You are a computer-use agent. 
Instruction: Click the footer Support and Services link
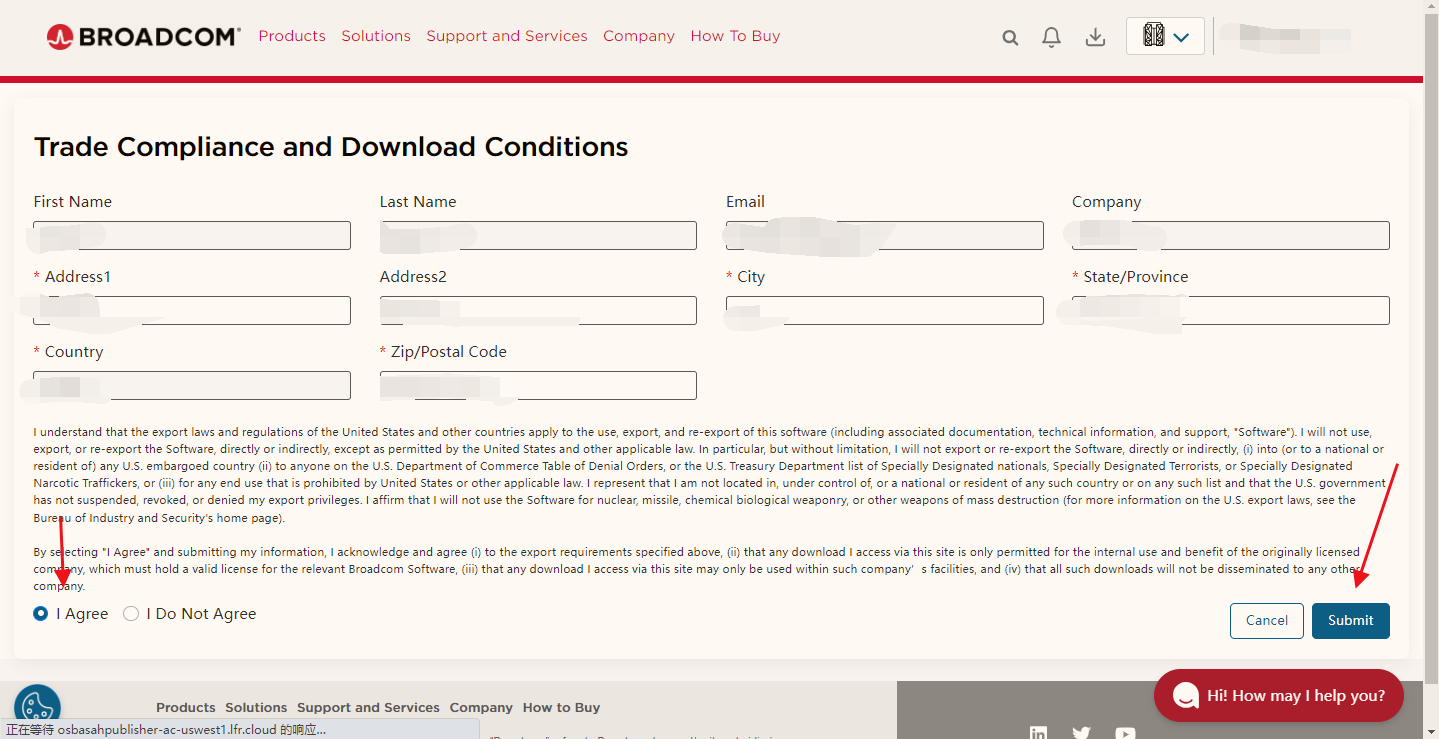pos(368,707)
